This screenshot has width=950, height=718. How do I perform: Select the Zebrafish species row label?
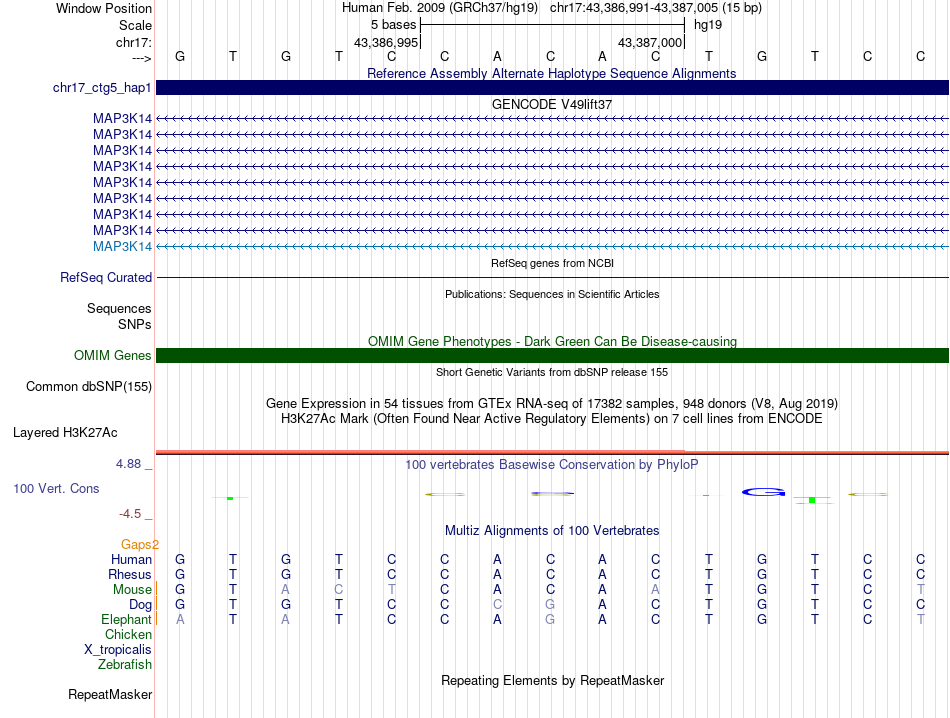[125, 665]
